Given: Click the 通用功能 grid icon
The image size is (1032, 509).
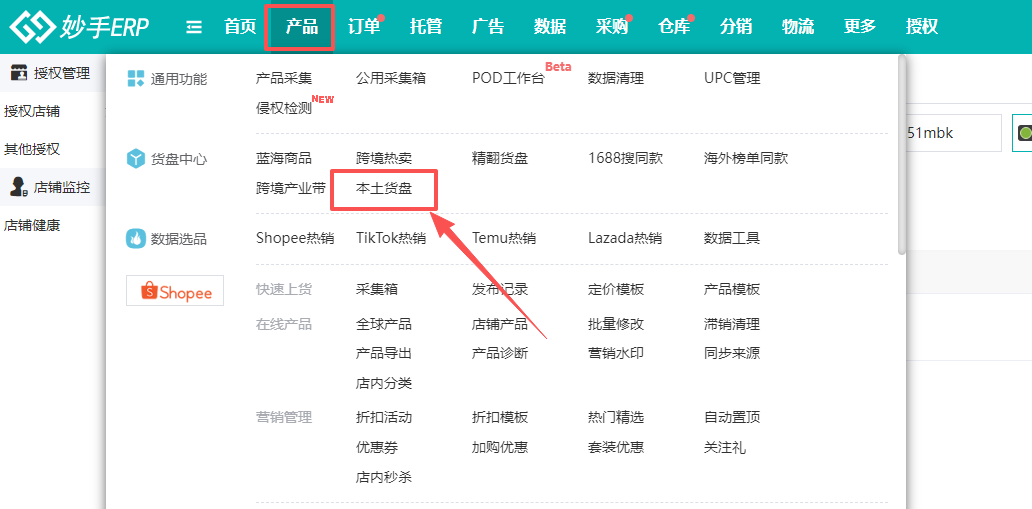Looking at the screenshot, I should tap(135, 79).
